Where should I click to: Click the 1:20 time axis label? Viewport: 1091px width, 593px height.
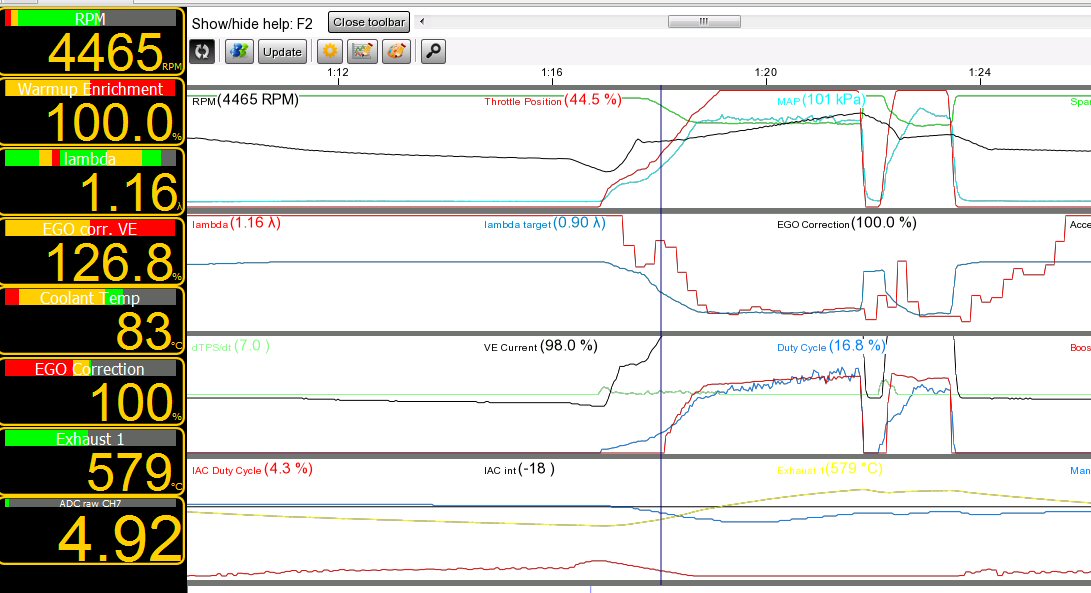point(765,72)
